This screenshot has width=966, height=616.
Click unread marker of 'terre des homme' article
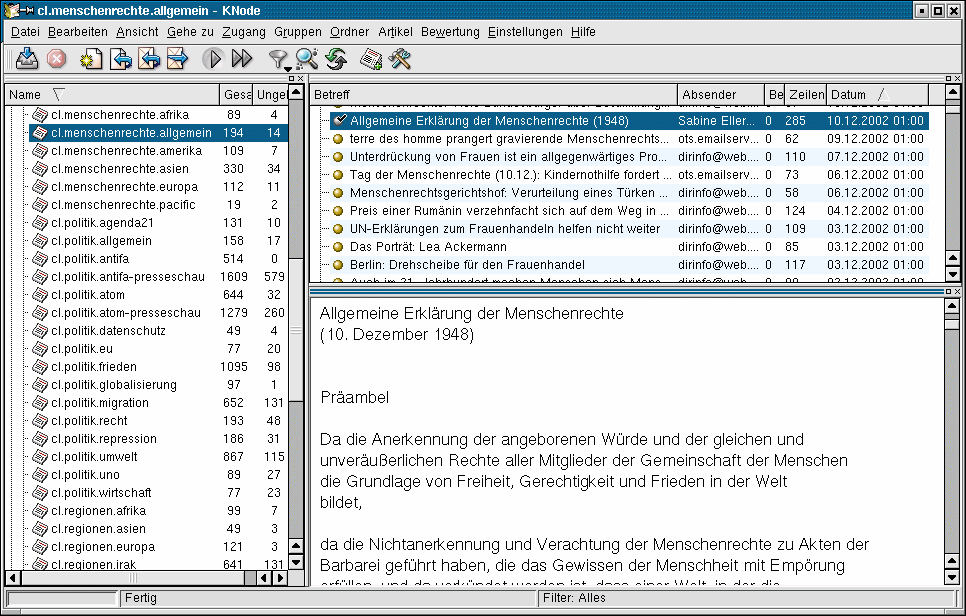coord(338,139)
